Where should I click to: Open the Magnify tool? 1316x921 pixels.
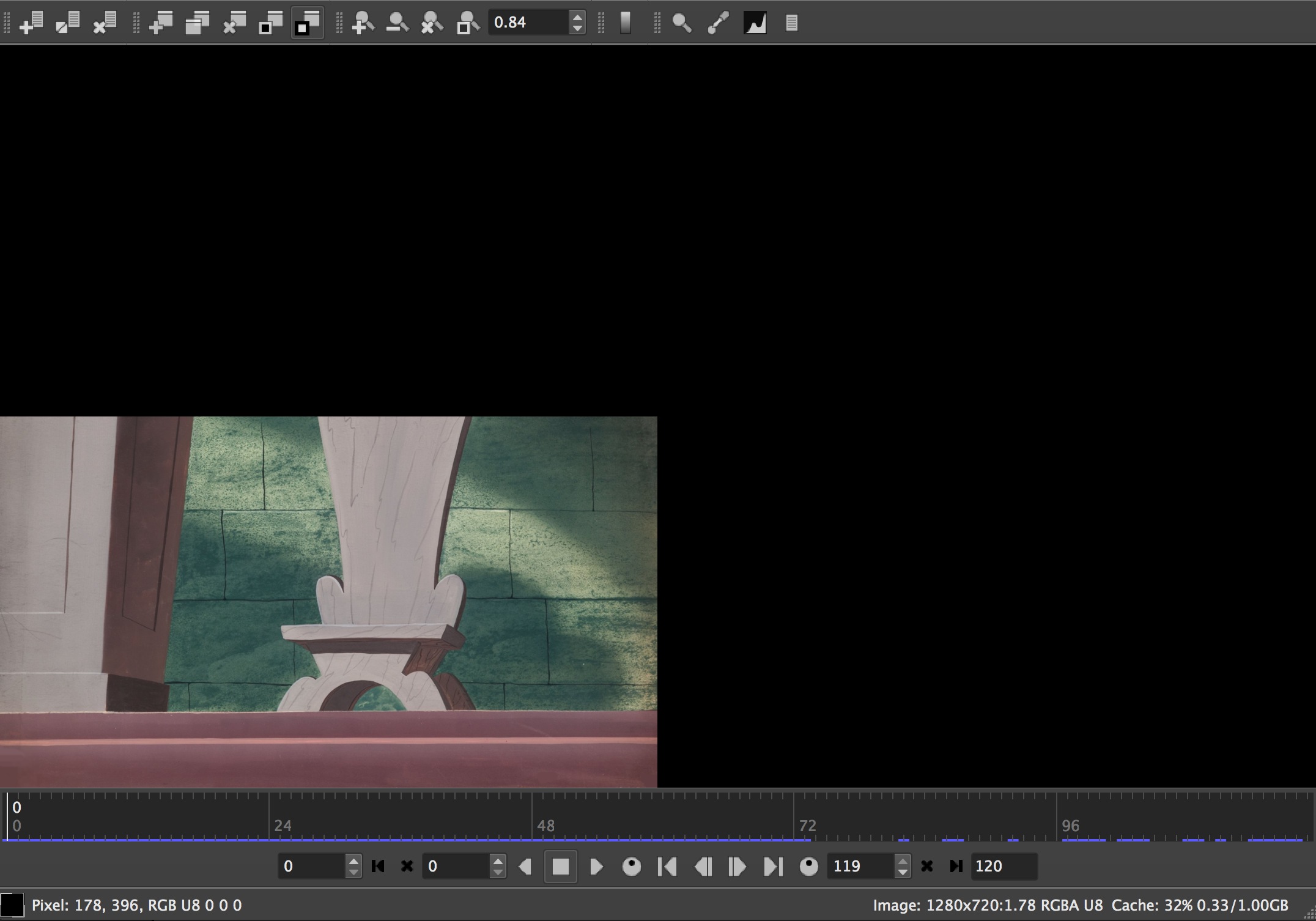tap(682, 23)
